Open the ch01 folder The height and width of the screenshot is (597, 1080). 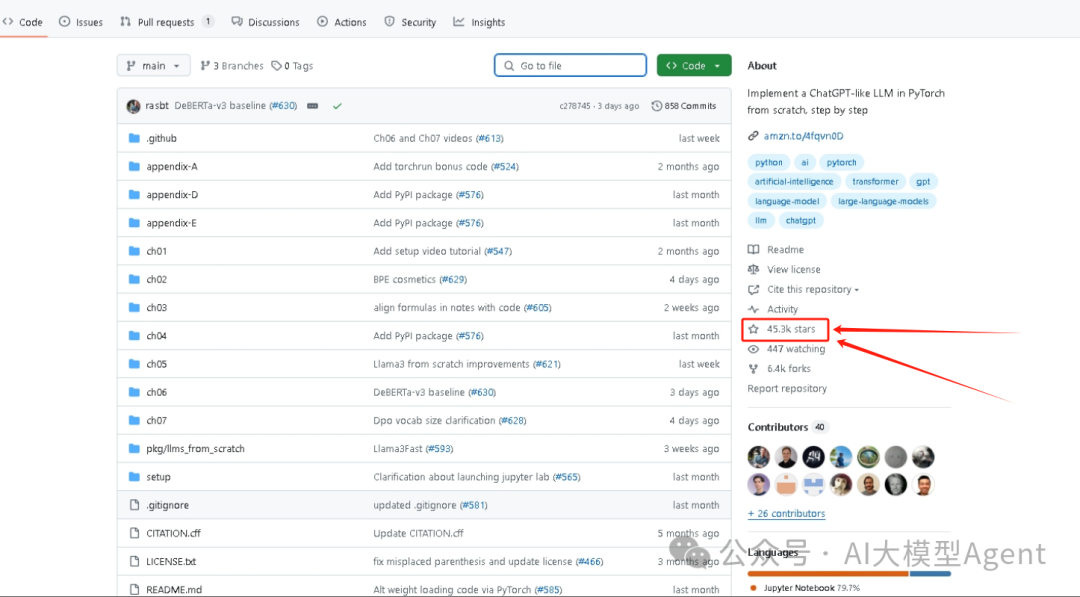[156, 251]
